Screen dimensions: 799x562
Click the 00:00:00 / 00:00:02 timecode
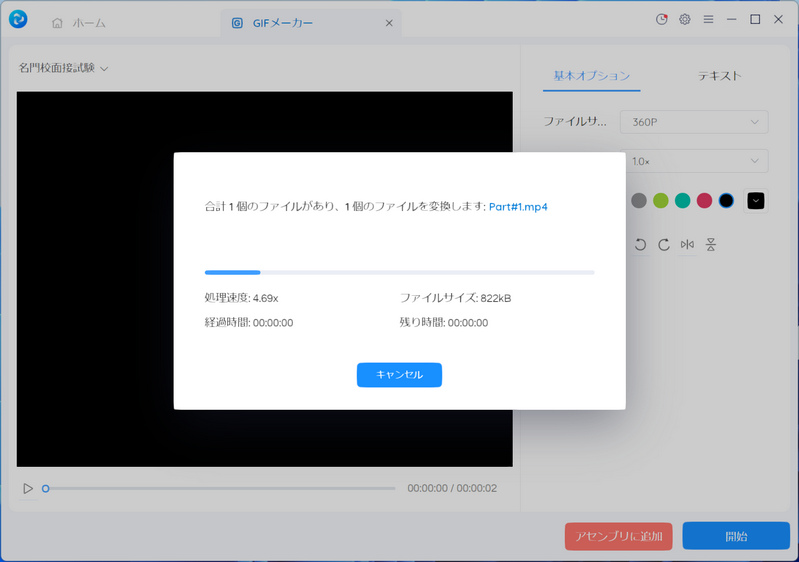(x=452, y=488)
